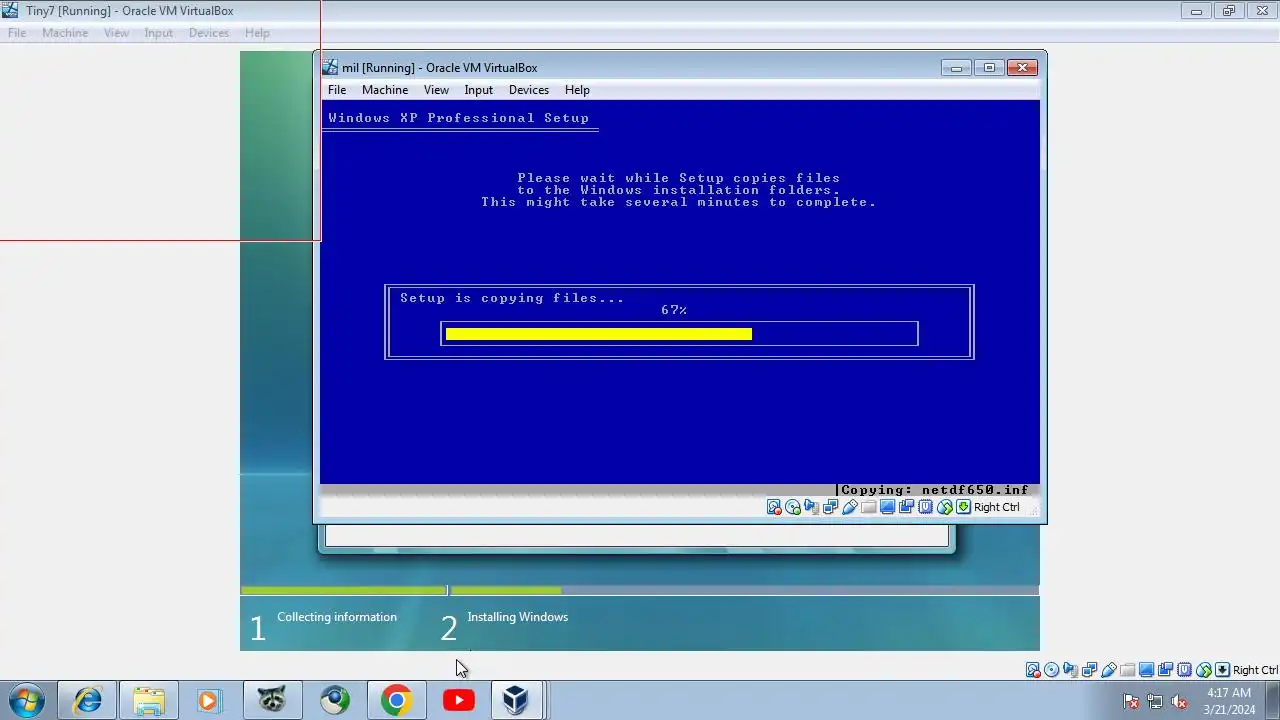This screenshot has width=1280, height=720.
Task: Click network icon in Tiny7 status bar
Action: (1089, 670)
